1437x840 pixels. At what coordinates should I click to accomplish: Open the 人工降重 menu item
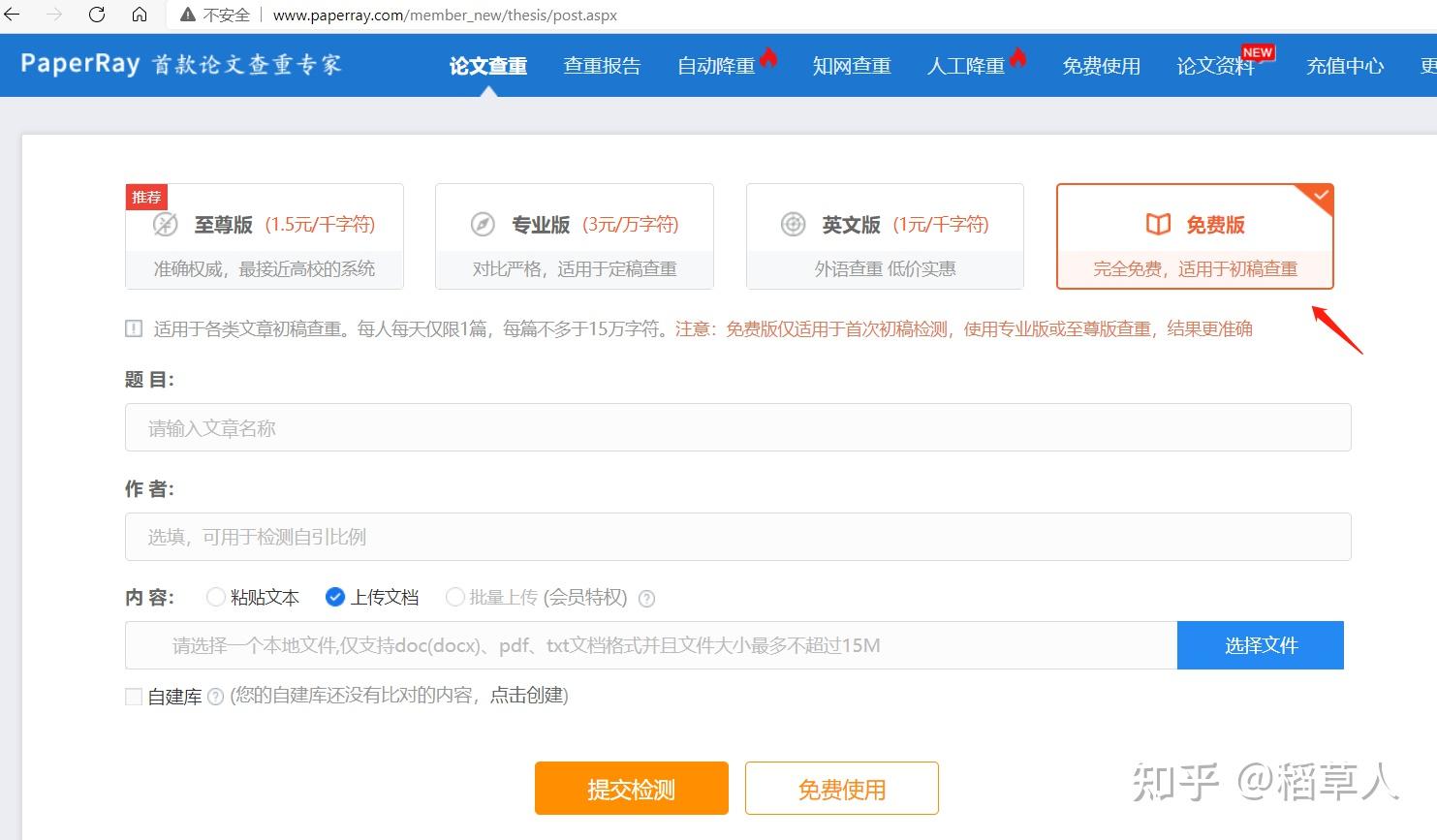click(966, 66)
